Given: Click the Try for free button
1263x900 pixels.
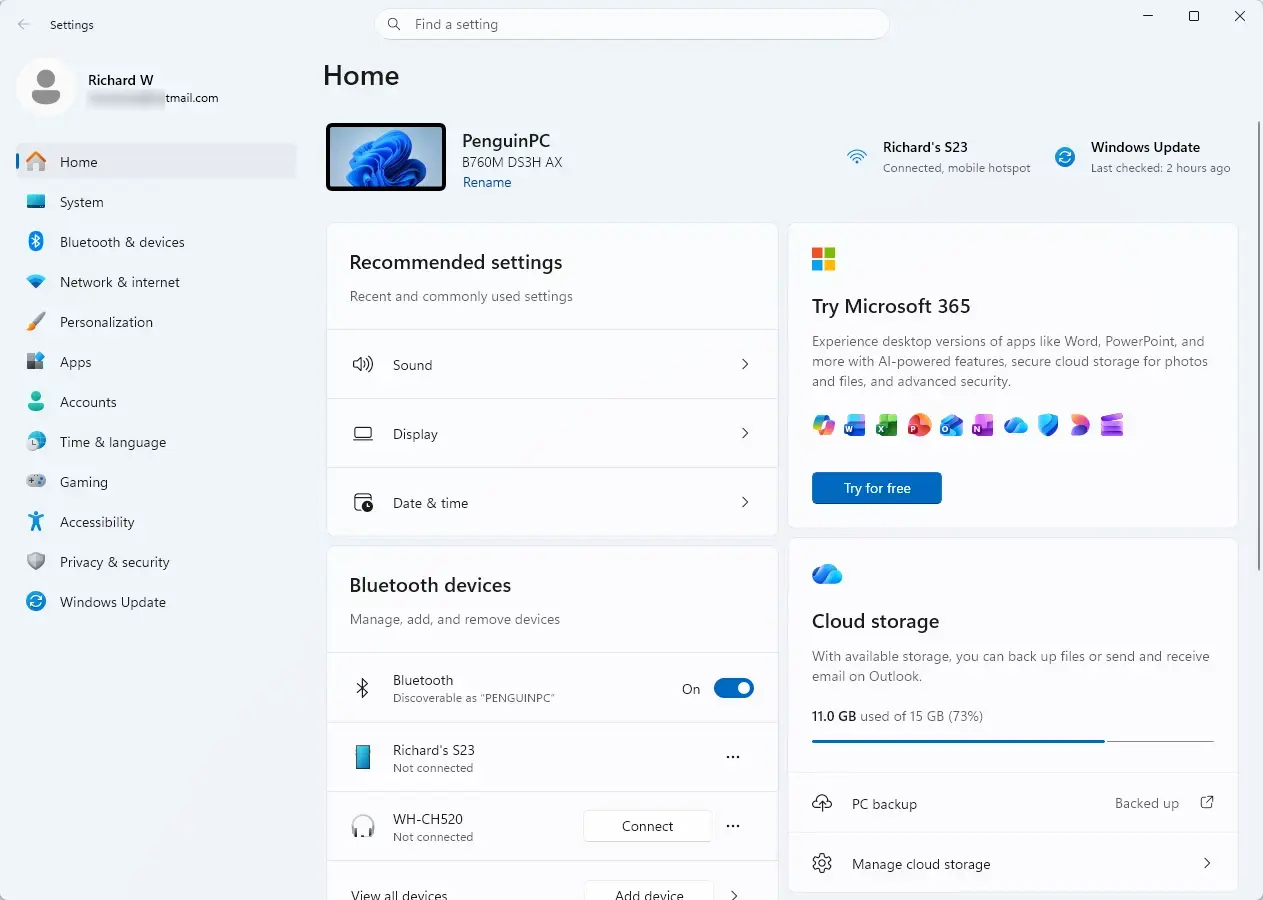Looking at the screenshot, I should pyautogui.click(x=877, y=488).
